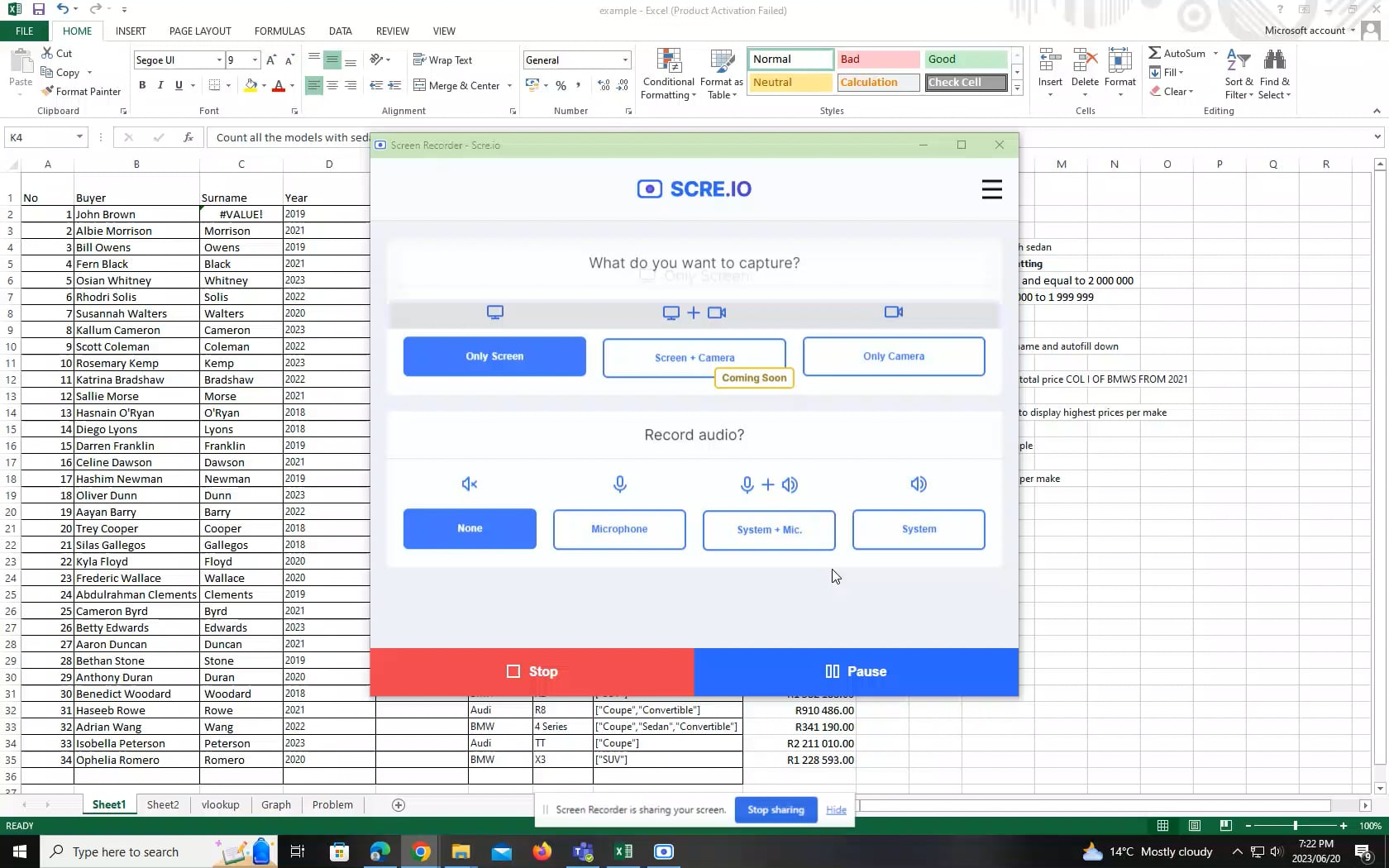The width and height of the screenshot is (1389, 868).
Task: Toggle bold formatting in the Font group
Action: pyautogui.click(x=141, y=85)
